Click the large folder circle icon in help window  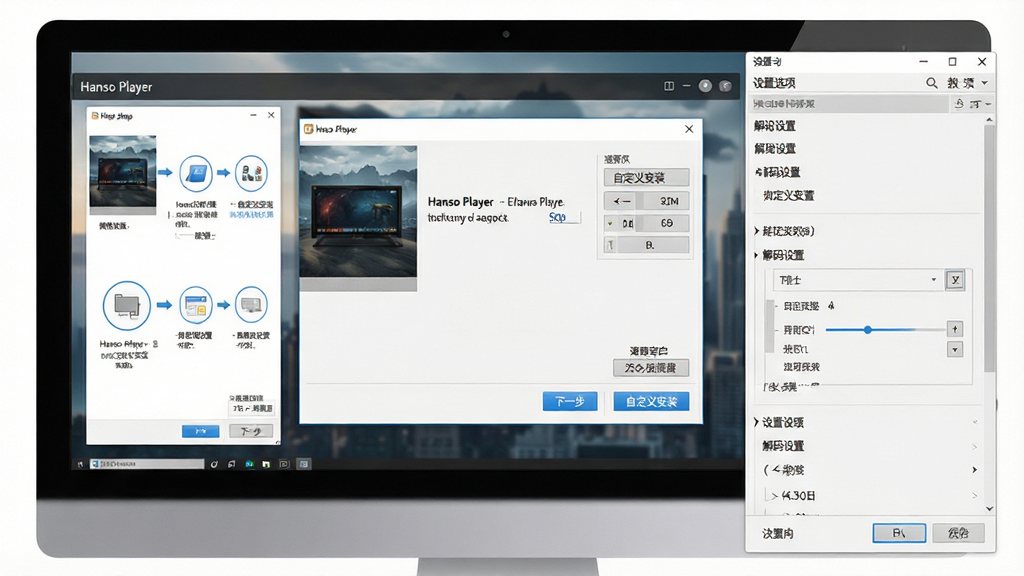point(127,306)
